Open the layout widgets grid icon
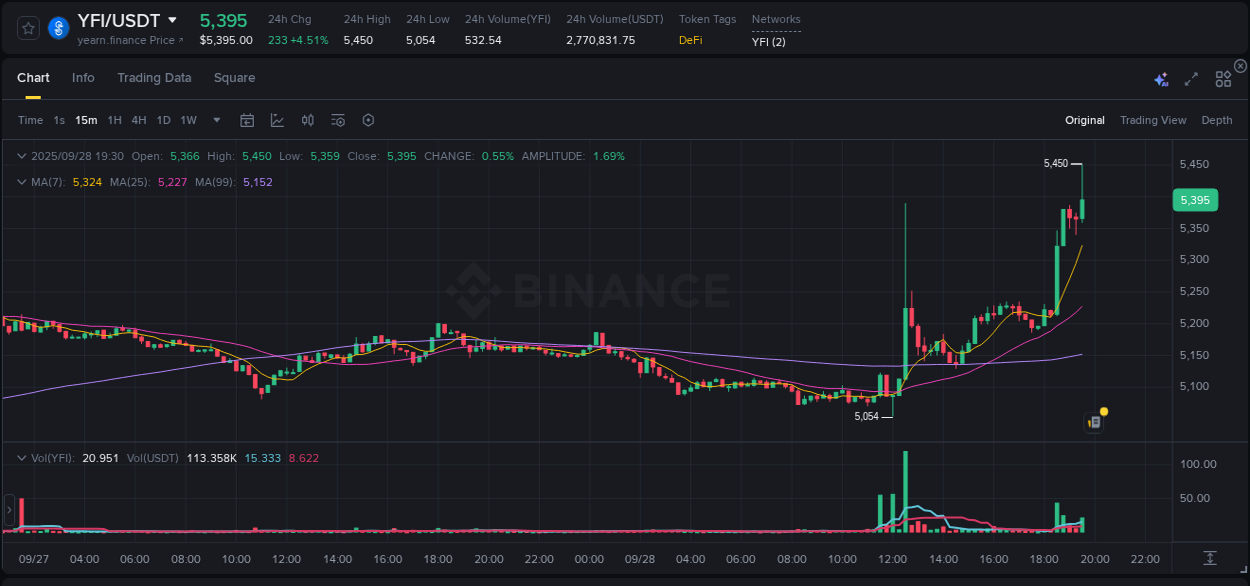This screenshot has height=586, width=1250. (1223, 77)
